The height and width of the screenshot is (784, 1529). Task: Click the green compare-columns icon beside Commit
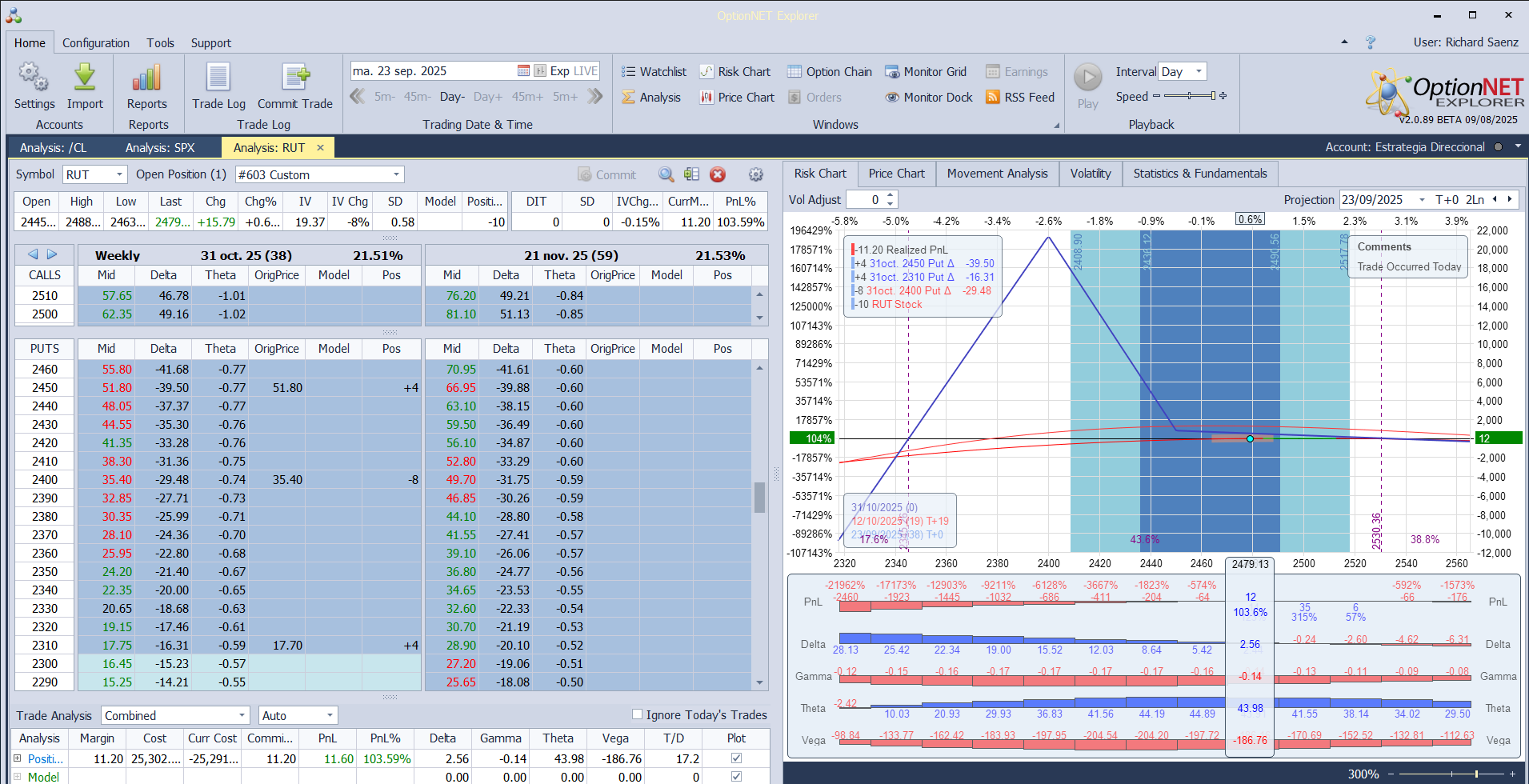[x=692, y=174]
